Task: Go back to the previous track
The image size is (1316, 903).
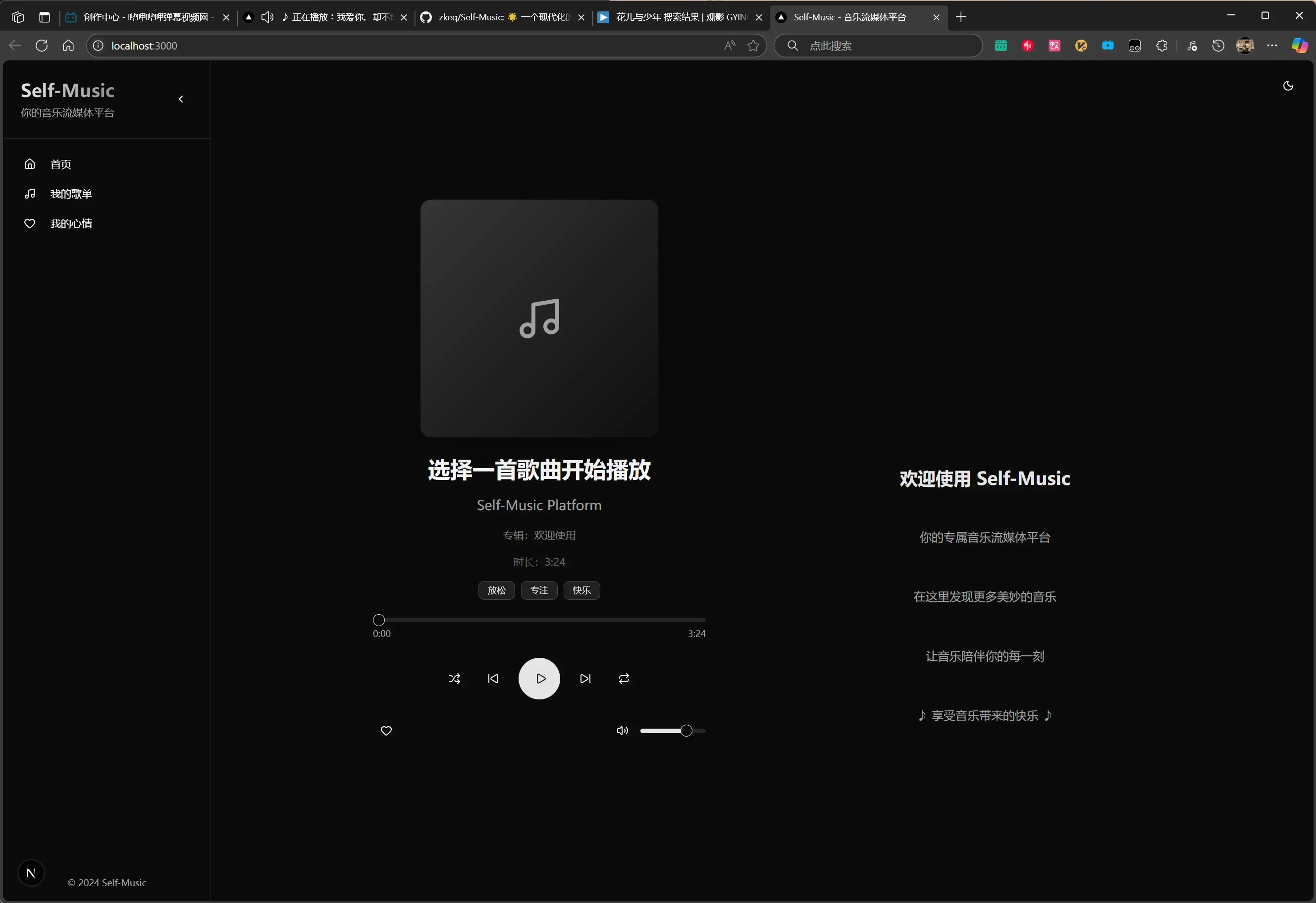Action: click(493, 678)
